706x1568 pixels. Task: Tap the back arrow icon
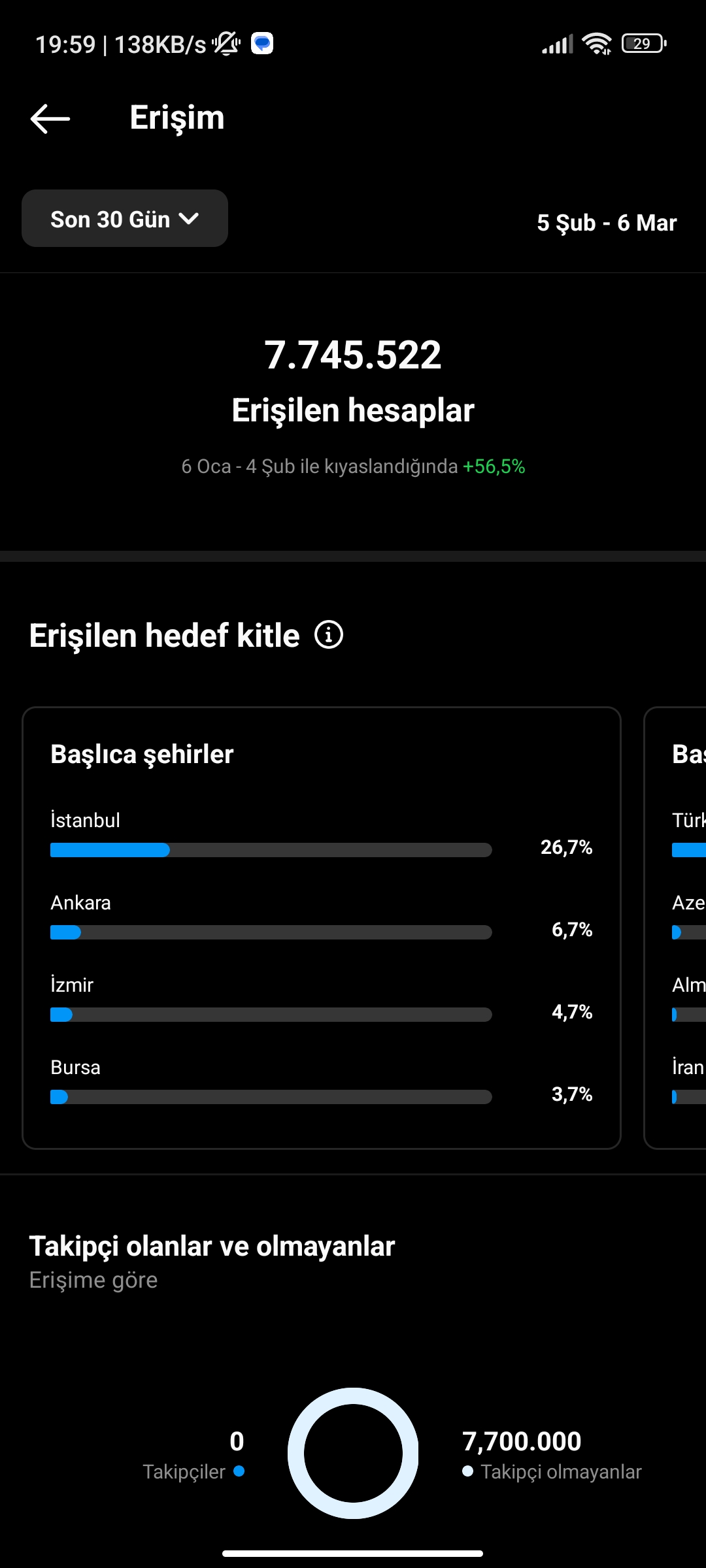50,119
